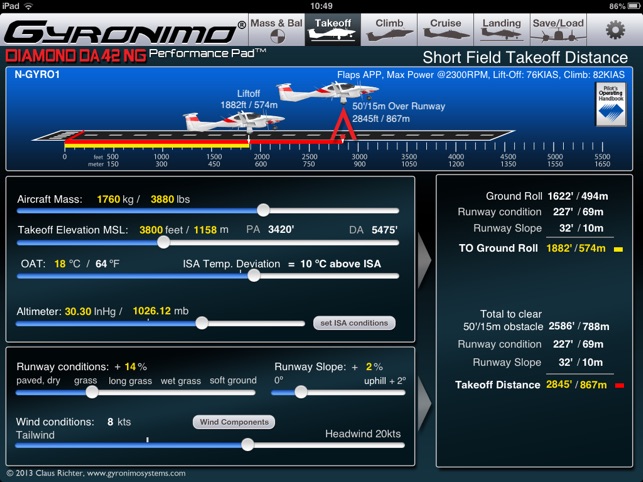Click the lifting-off aircraft at the Liftoff marker

click(233, 122)
